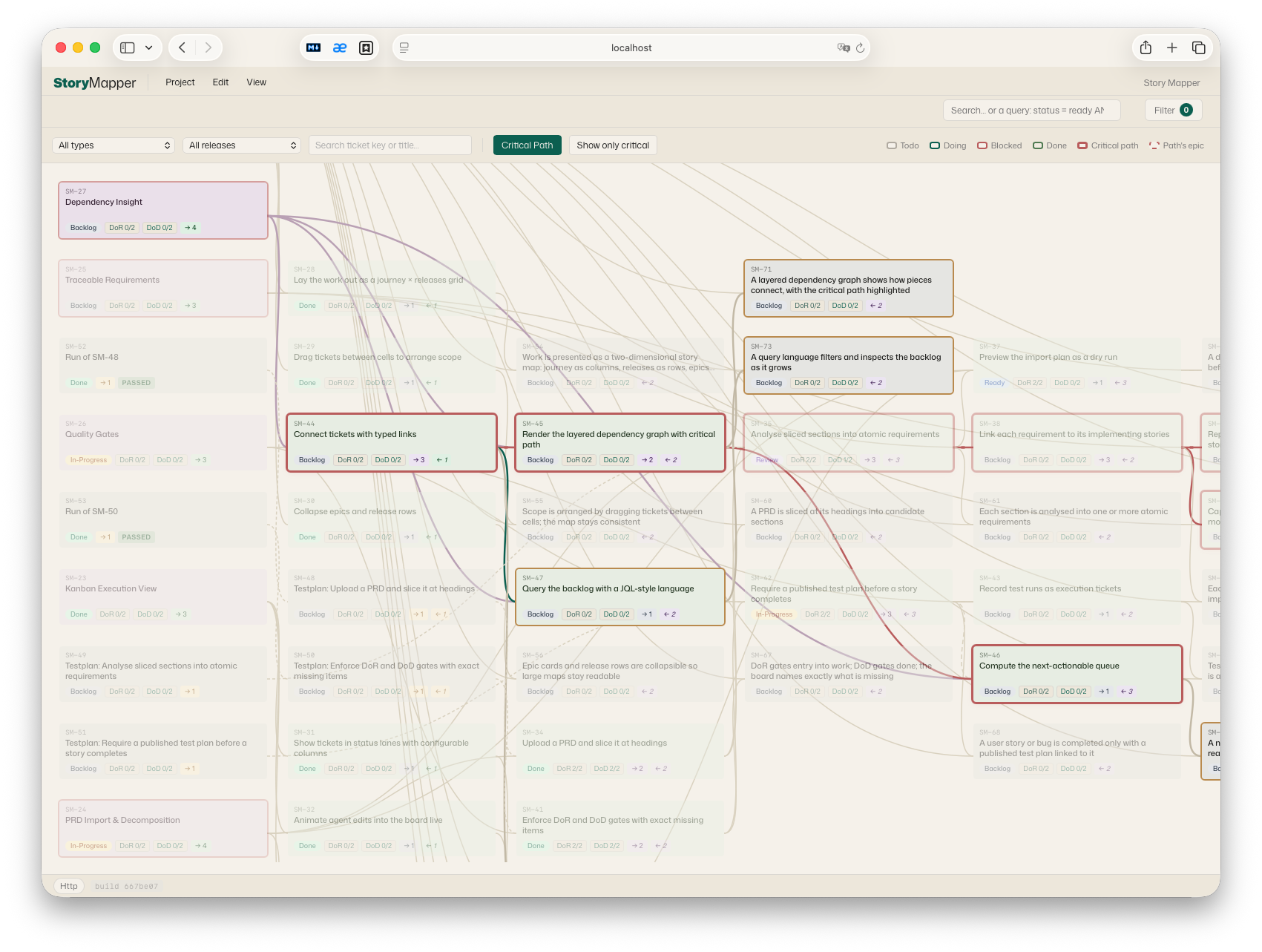Click the ←2 incoming links on SM-45

[671, 460]
